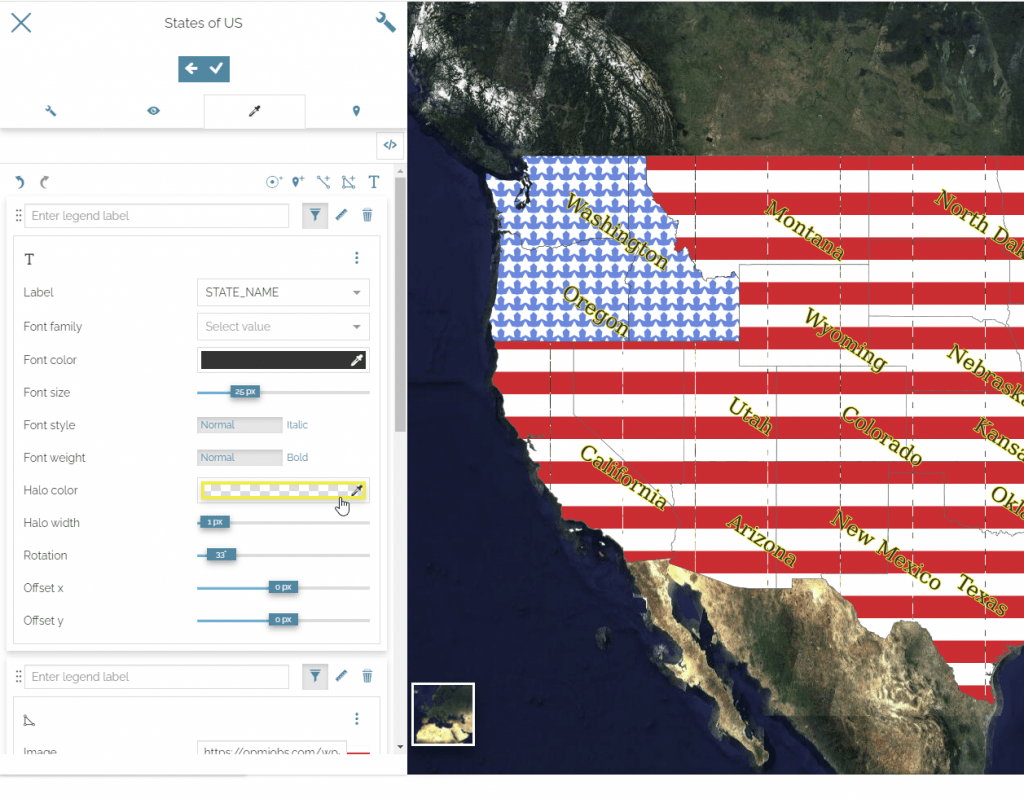Delete the polygon rule with the trash icon

[368, 676]
